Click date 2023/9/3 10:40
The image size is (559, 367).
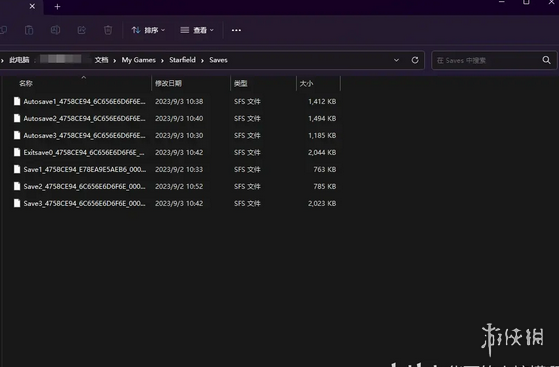pyautogui.click(x=179, y=118)
